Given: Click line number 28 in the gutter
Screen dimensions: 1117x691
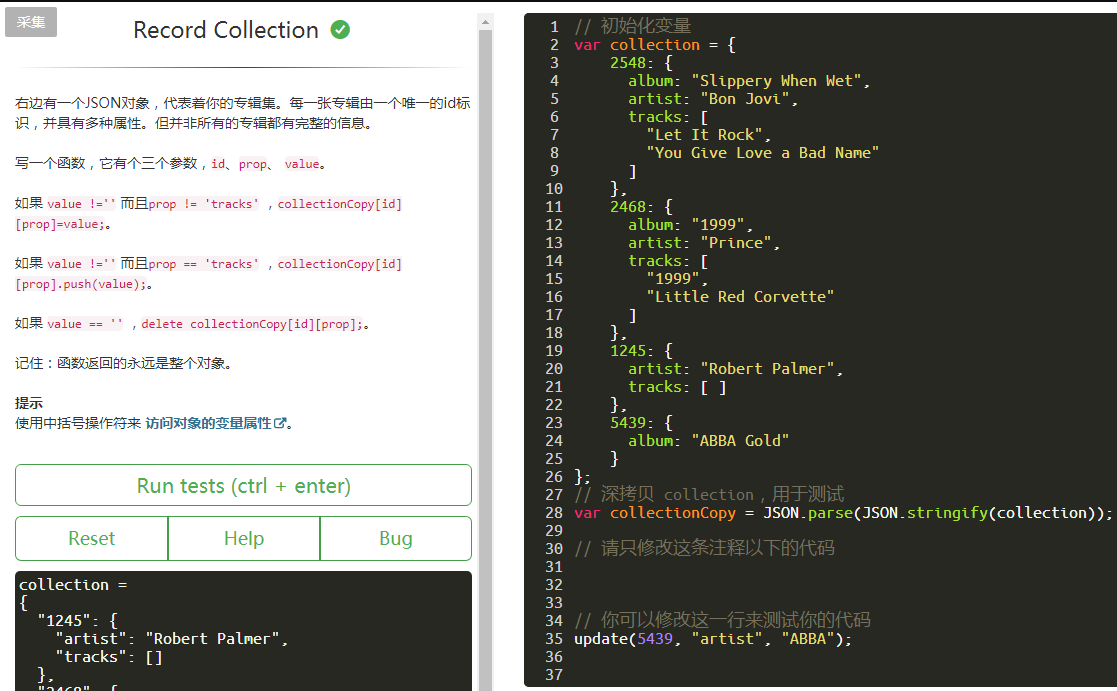Looking at the screenshot, I should click(554, 513).
